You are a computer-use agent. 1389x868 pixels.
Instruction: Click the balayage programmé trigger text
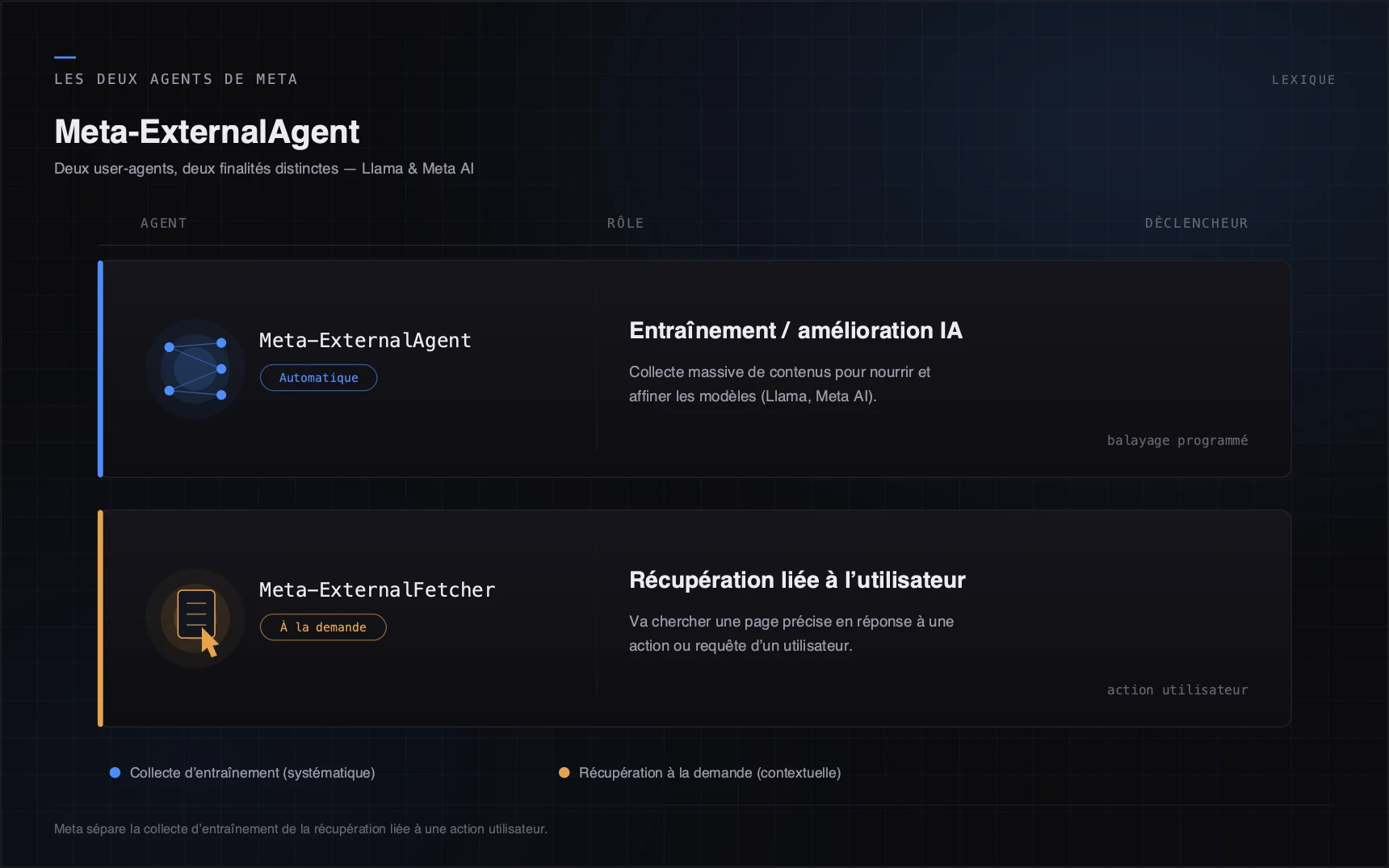pos(1177,441)
